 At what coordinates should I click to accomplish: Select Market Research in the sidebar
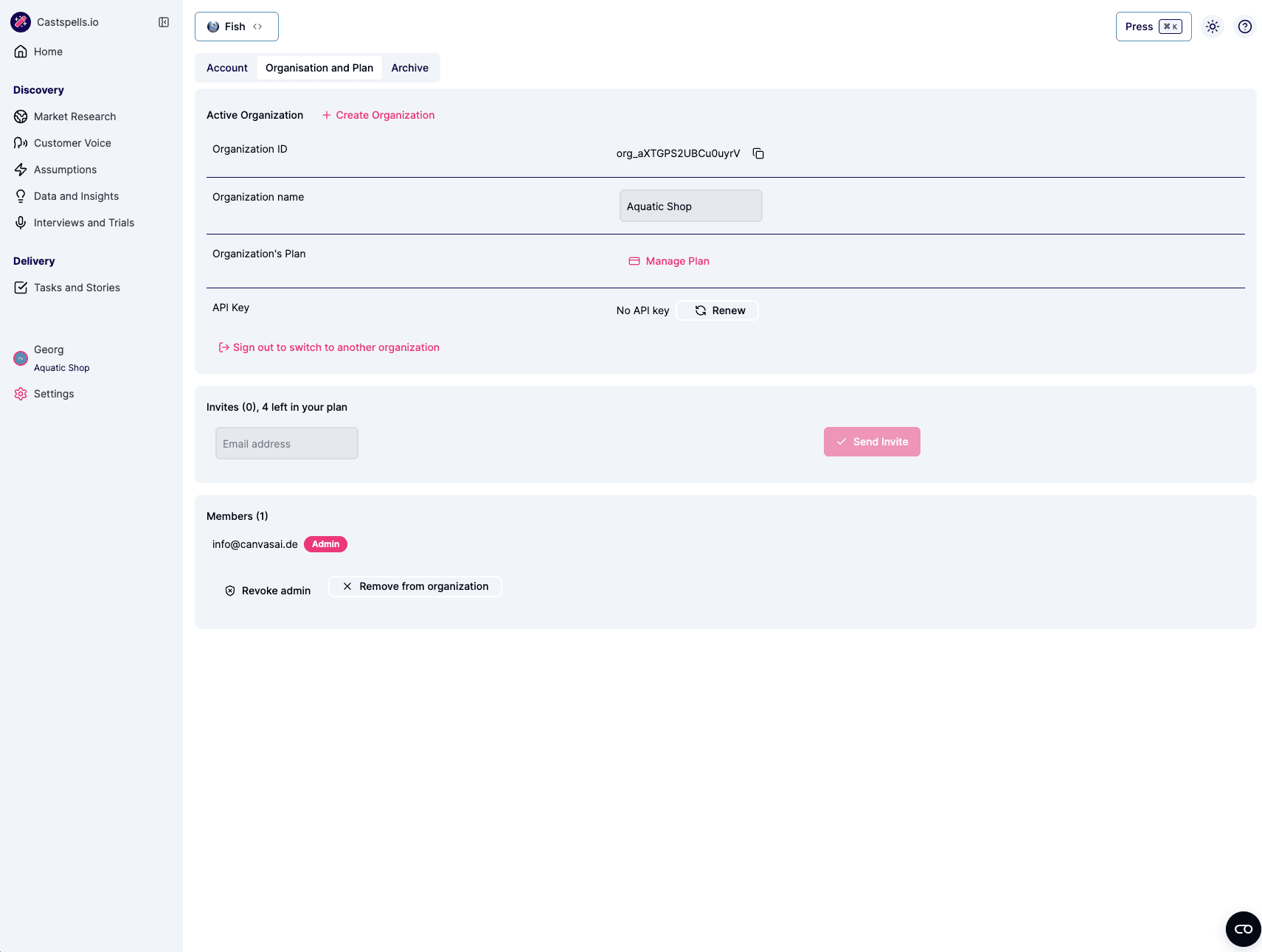(74, 116)
